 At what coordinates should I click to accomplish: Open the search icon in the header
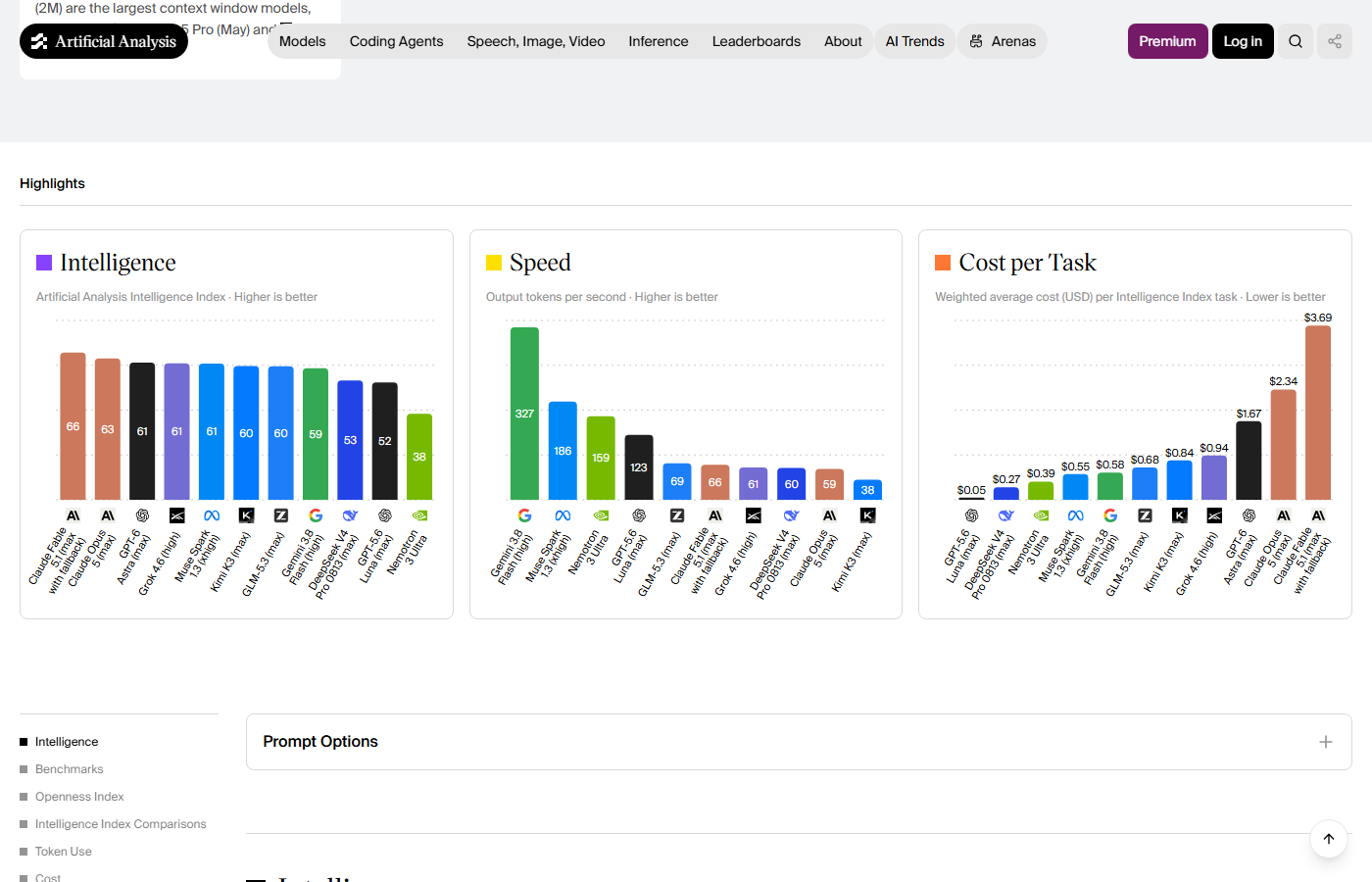coord(1296,41)
